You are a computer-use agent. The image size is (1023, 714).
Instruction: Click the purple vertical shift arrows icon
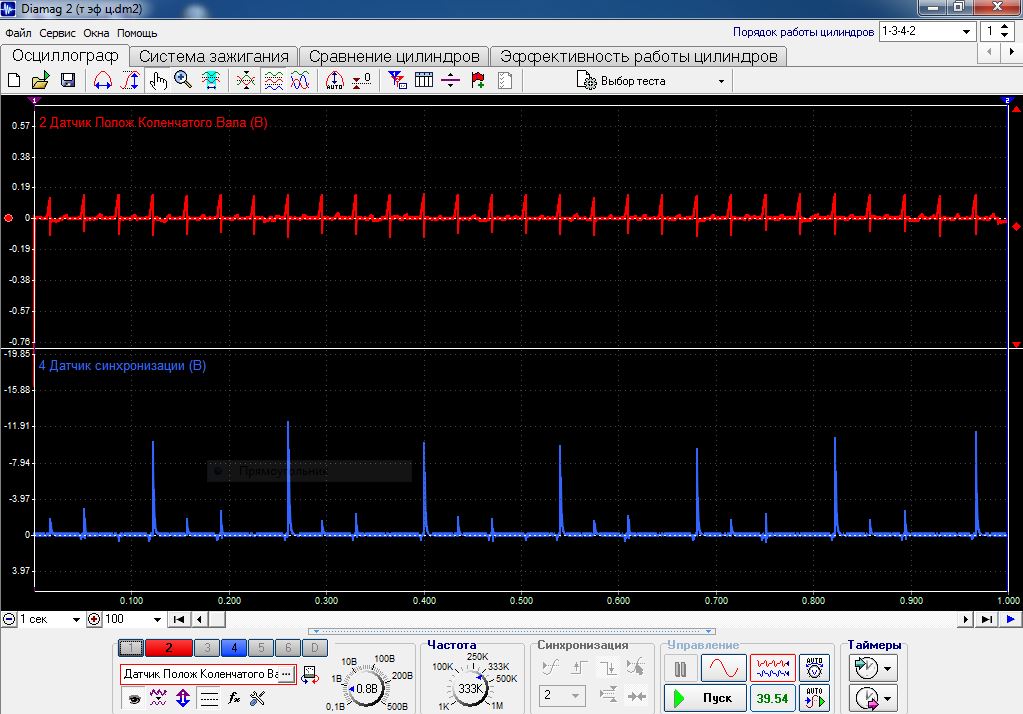coord(183,698)
